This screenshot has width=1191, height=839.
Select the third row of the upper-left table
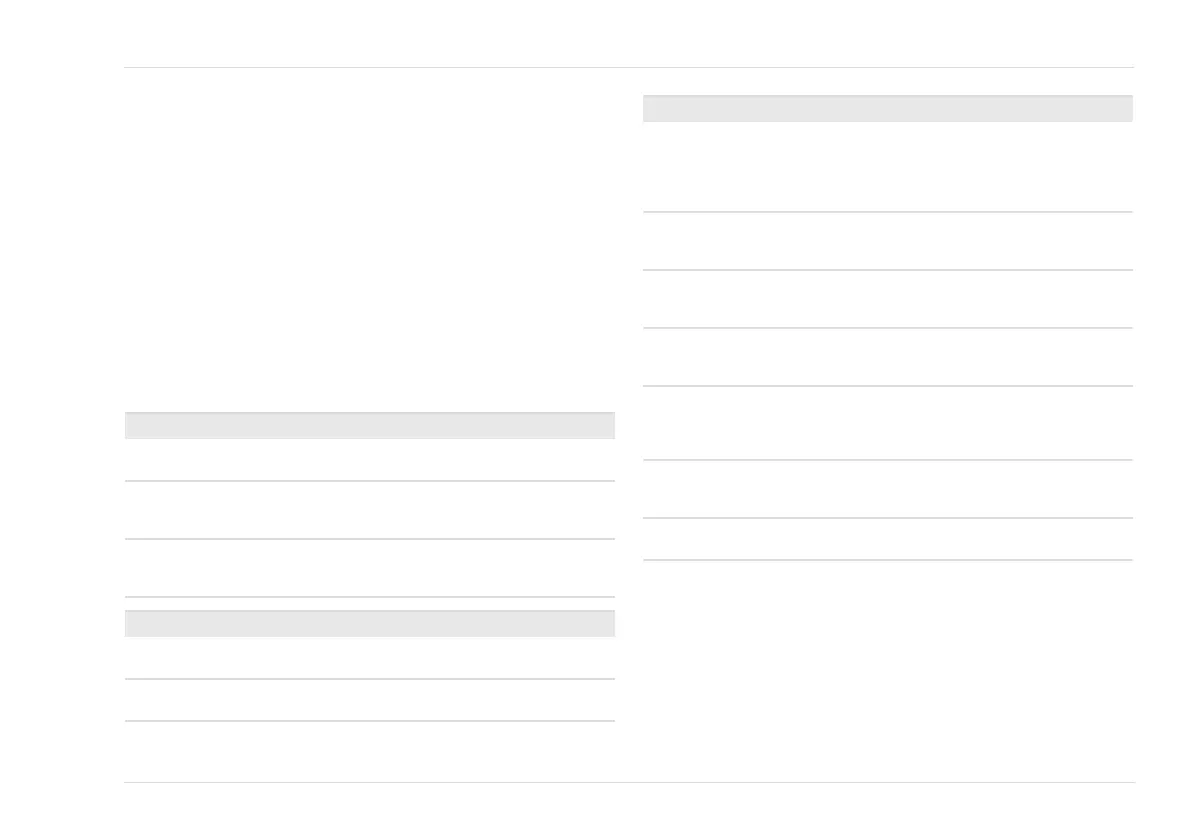[x=369, y=568]
